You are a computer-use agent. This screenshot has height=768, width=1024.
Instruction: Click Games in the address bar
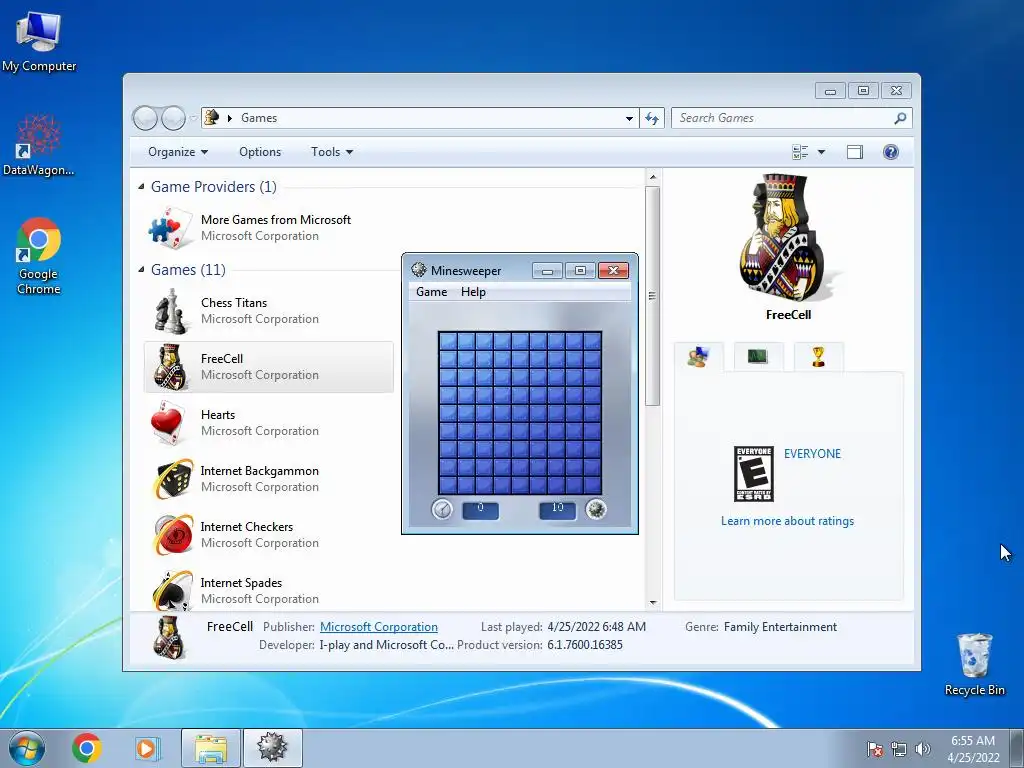point(259,118)
